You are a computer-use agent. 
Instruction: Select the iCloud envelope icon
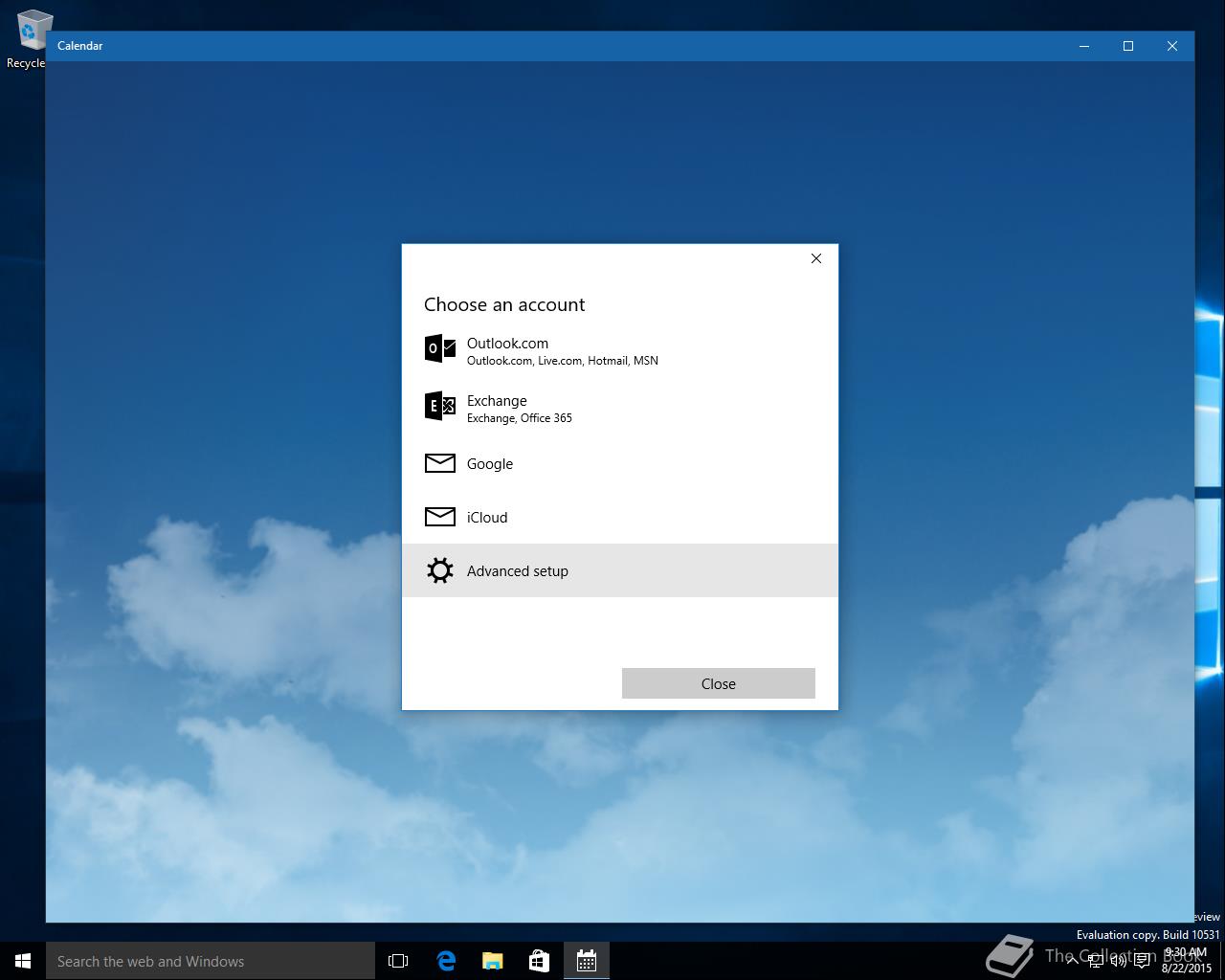[x=440, y=517]
